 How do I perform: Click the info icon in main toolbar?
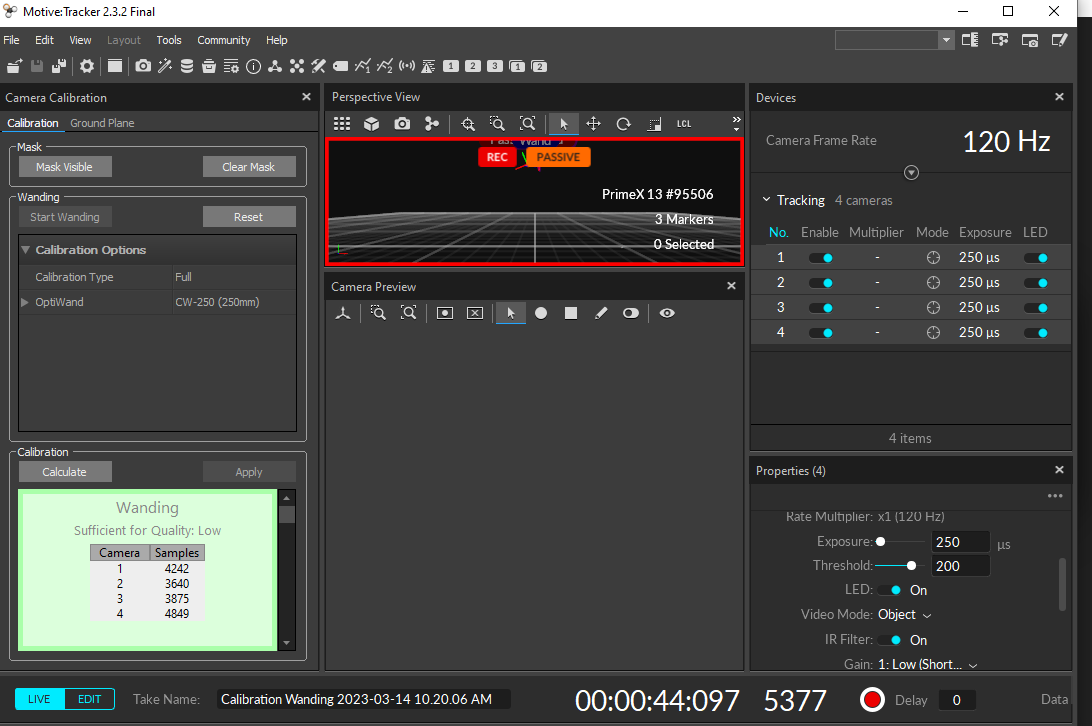pyautogui.click(x=253, y=66)
